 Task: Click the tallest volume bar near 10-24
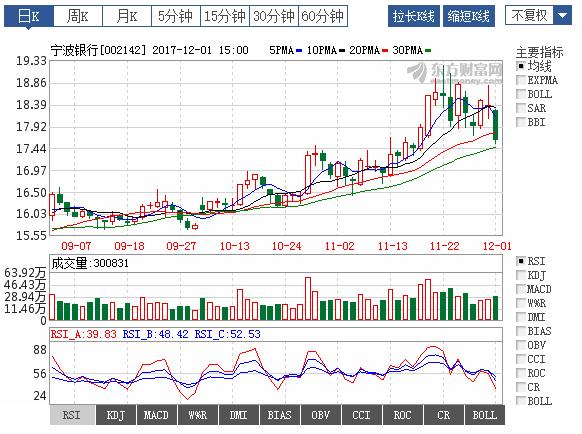[308, 298]
